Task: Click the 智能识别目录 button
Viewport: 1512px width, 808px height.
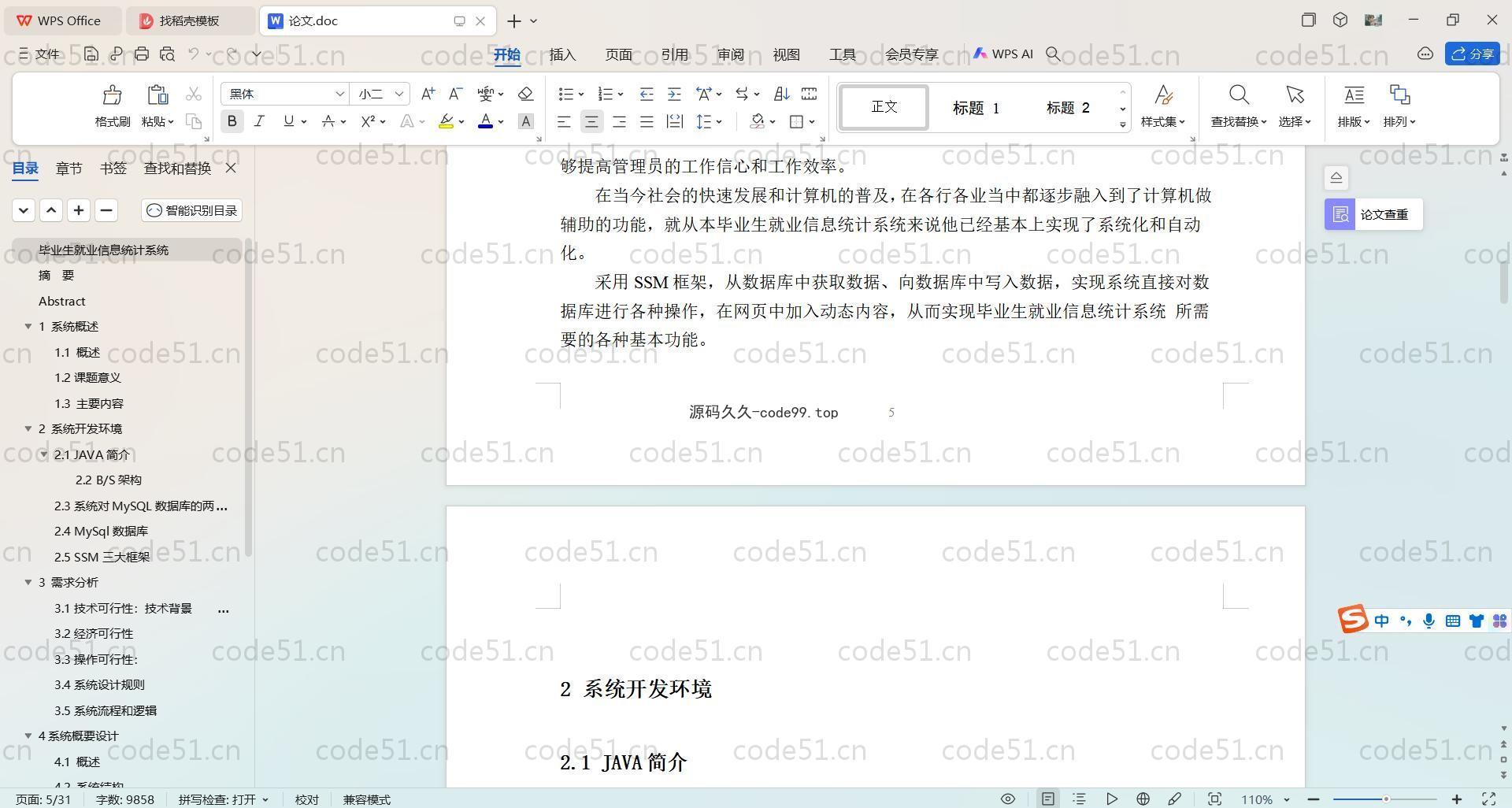Action: 192,210
